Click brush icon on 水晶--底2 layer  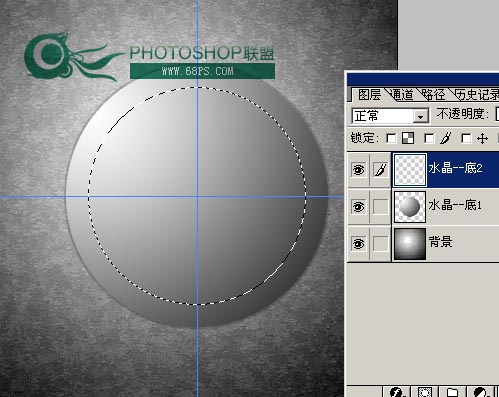tap(380, 170)
